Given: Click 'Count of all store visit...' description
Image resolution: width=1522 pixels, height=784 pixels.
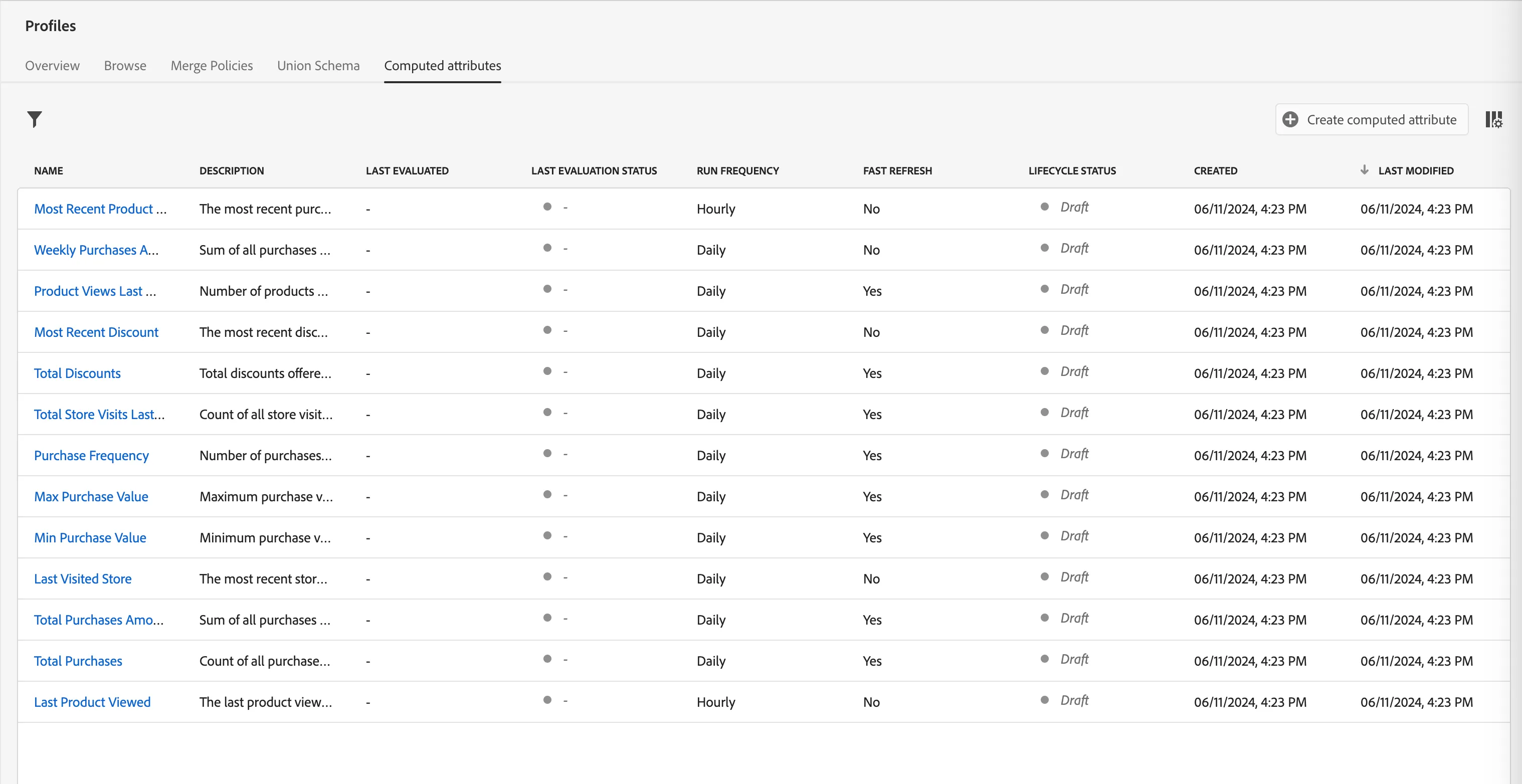Looking at the screenshot, I should [266, 414].
